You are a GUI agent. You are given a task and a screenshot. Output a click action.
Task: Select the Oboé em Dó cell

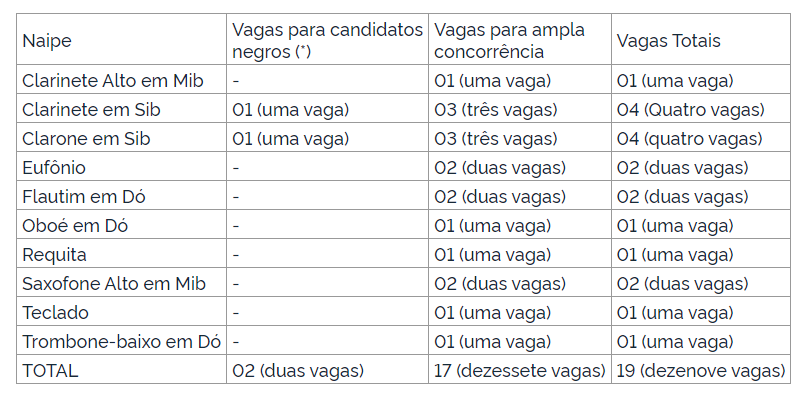121,224
